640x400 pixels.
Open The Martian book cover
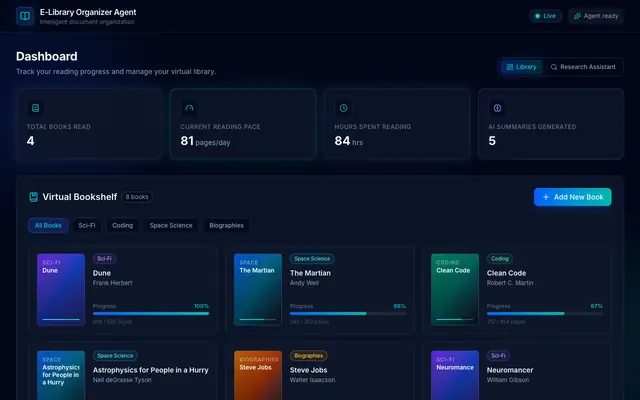(258, 289)
